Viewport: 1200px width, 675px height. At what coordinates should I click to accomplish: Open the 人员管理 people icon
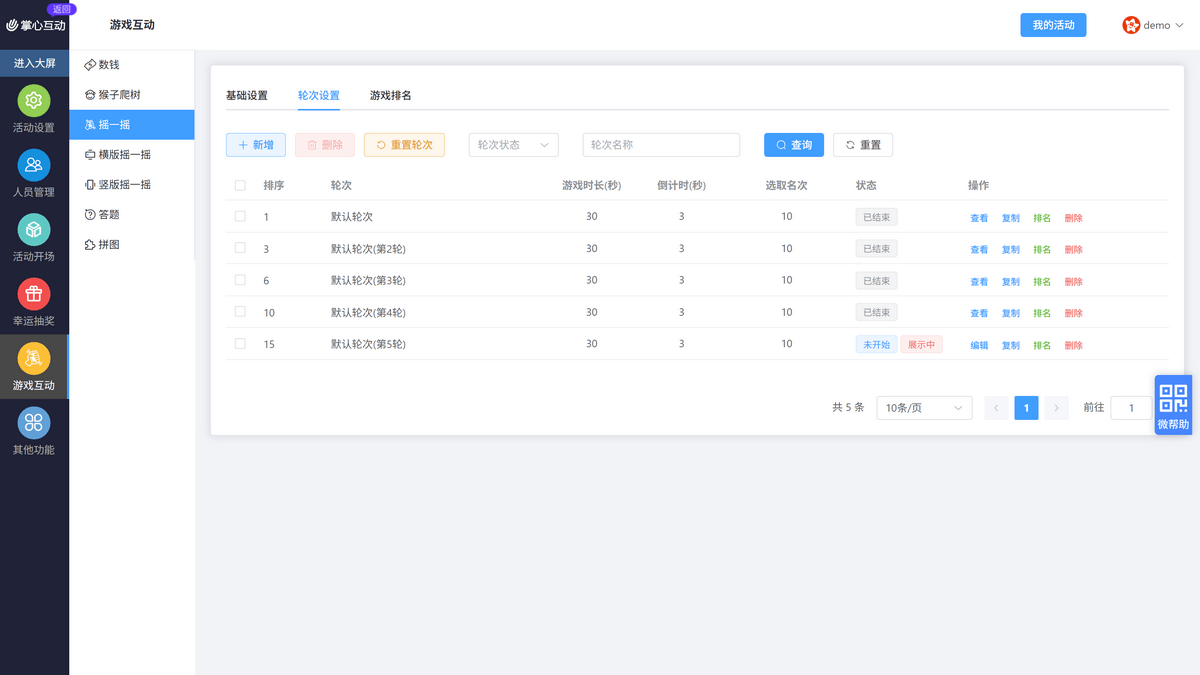click(34, 165)
